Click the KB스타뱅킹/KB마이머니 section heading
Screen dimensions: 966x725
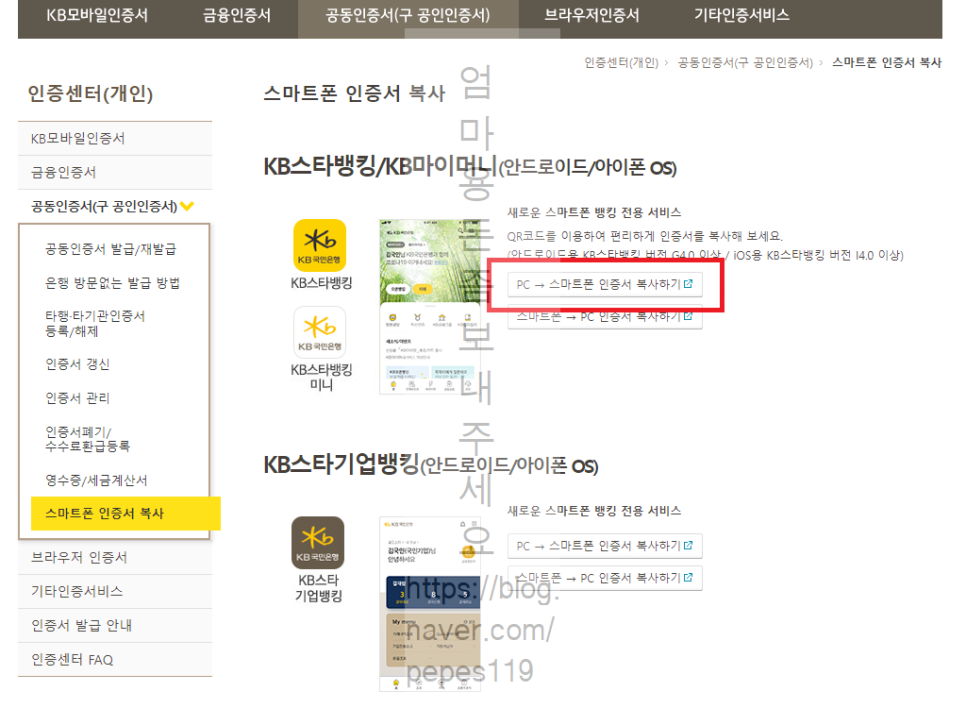tap(469, 166)
